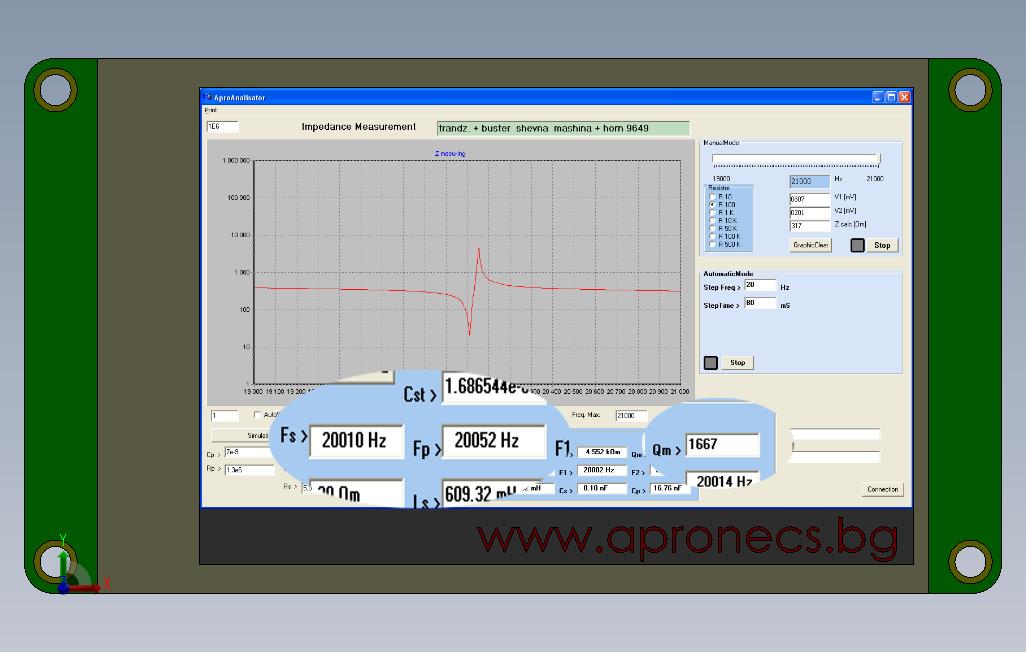Image resolution: width=1026 pixels, height=652 pixels.
Task: Click the Step Freq input field
Action: pyautogui.click(x=760, y=285)
